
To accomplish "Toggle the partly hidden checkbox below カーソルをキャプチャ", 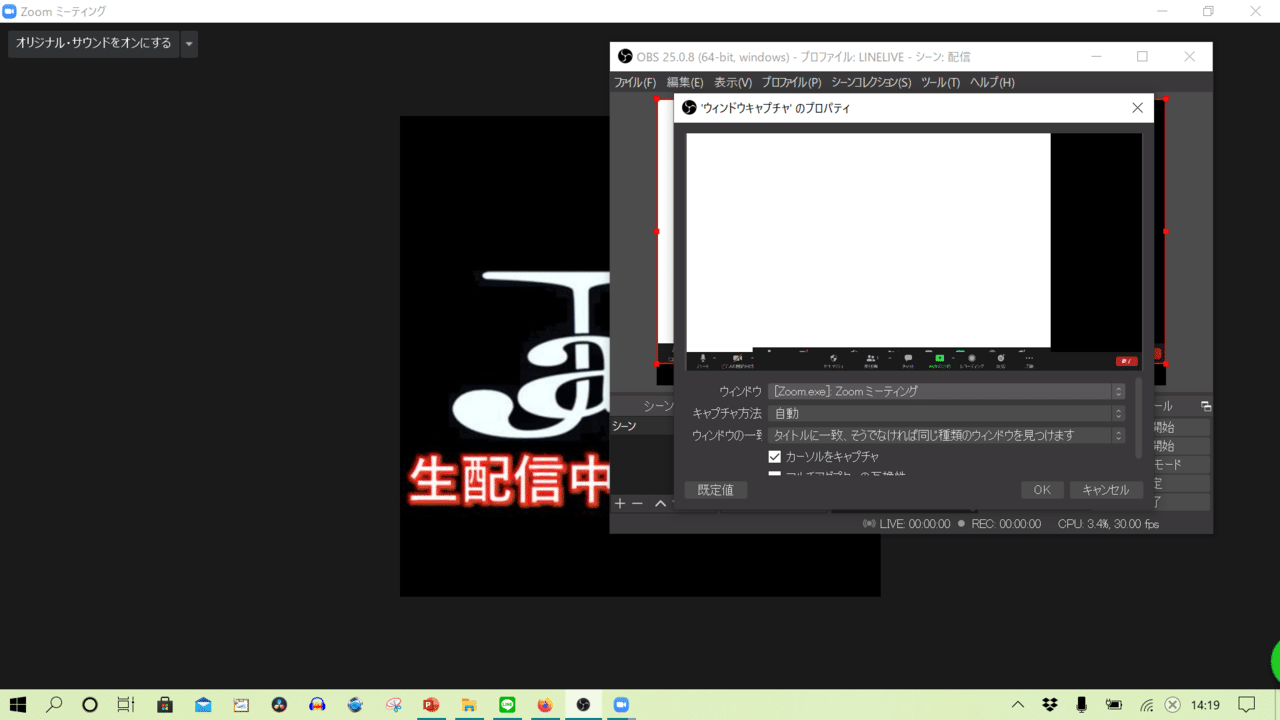I will click(774, 474).
